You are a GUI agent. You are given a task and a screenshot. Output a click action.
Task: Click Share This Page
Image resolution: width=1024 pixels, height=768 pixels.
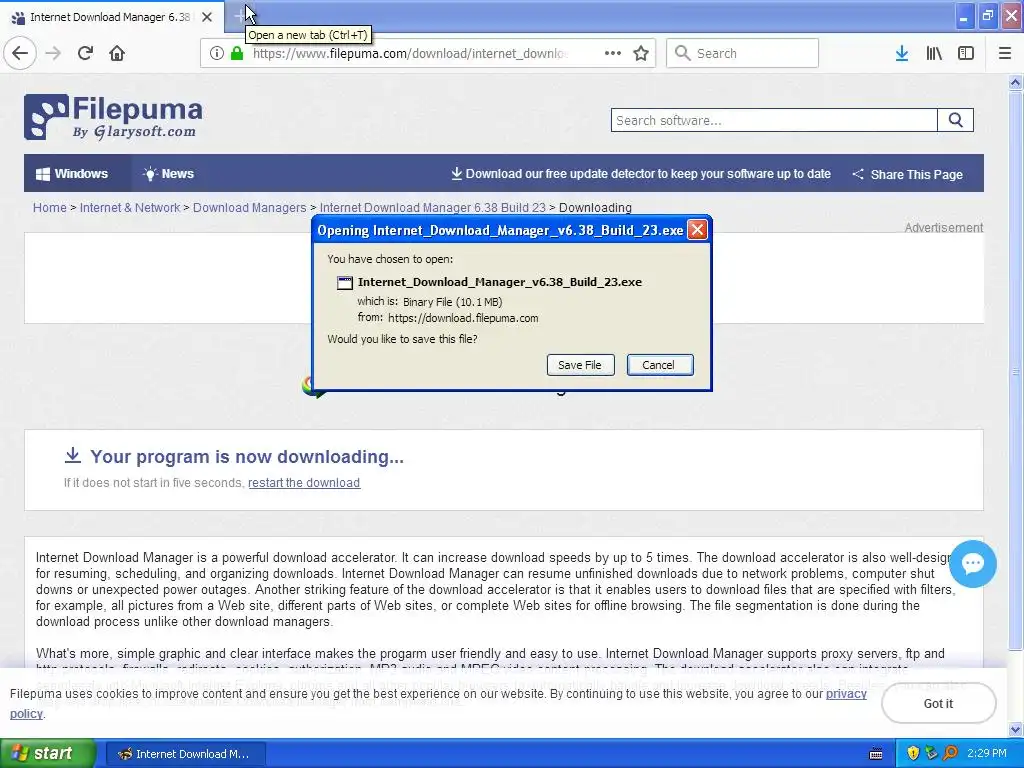coord(907,174)
